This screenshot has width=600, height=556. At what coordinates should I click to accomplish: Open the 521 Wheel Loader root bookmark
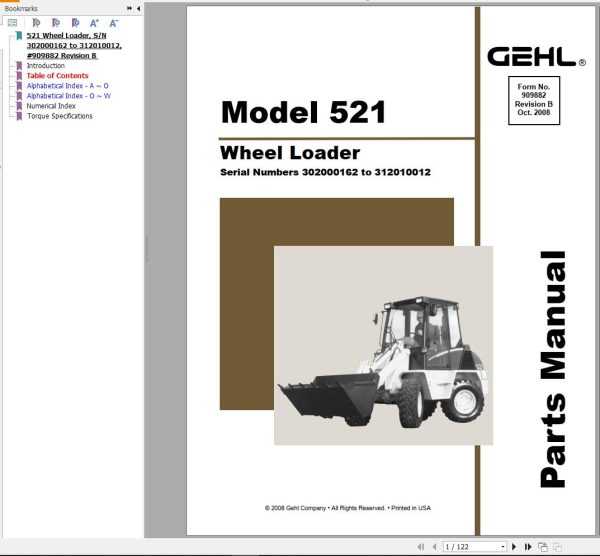click(74, 46)
